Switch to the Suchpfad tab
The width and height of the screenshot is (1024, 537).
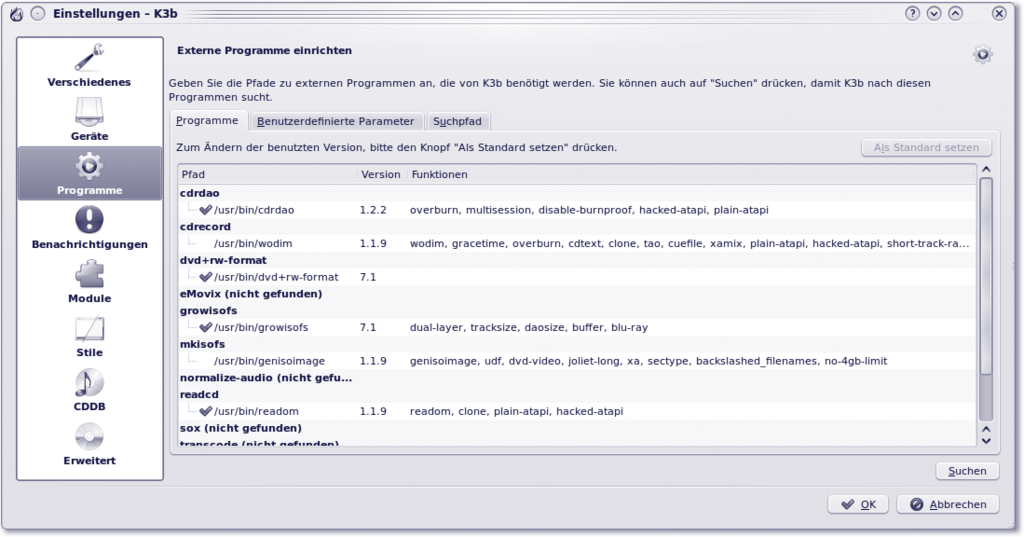point(458,121)
